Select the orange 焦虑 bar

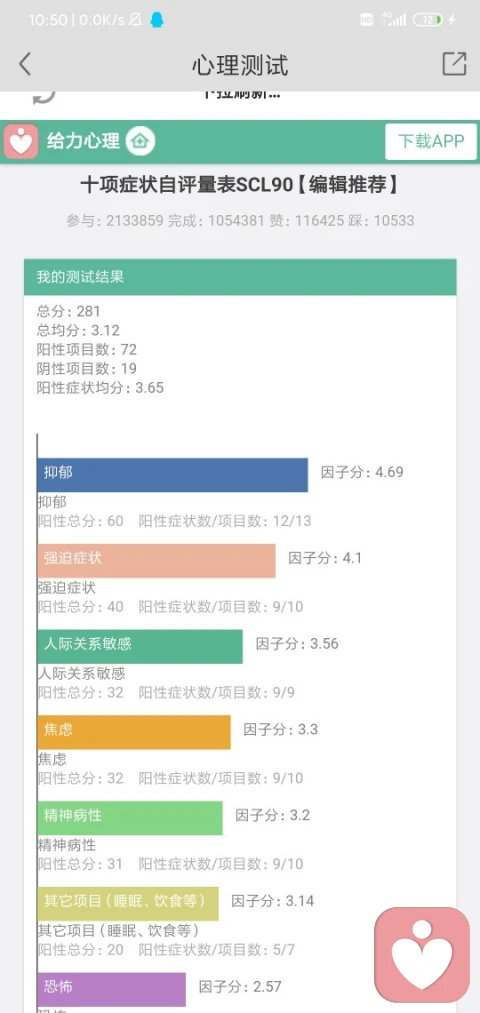[134, 732]
